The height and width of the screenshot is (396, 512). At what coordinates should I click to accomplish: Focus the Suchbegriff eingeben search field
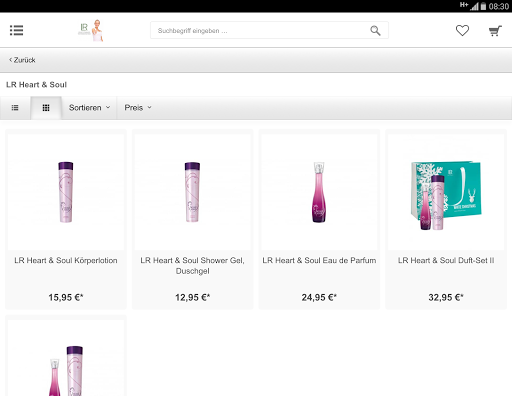260,30
